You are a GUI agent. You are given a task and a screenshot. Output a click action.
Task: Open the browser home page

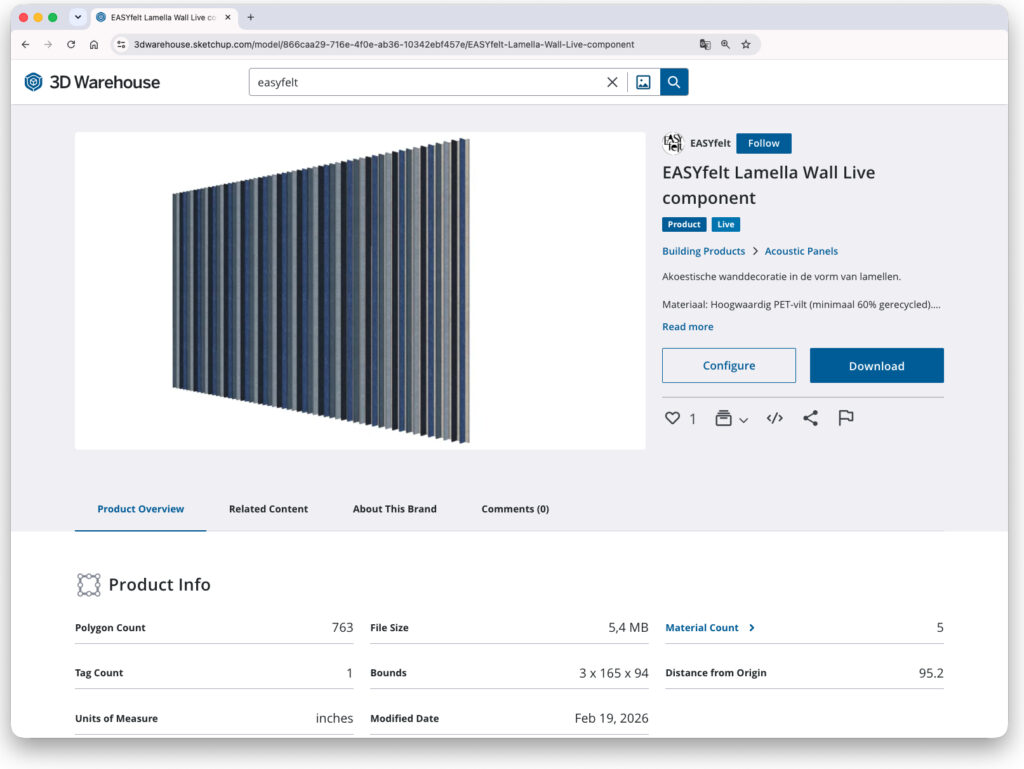click(x=94, y=44)
